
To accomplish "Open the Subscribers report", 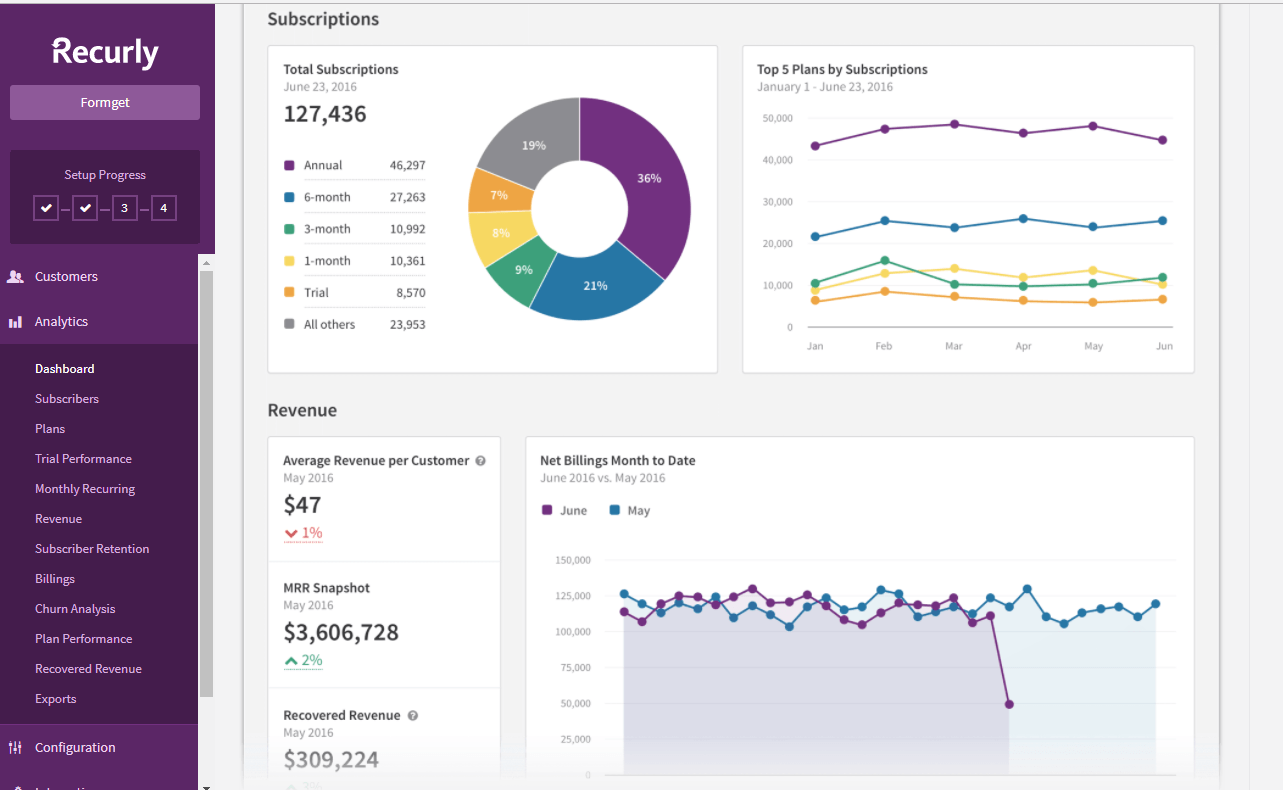I will [x=67, y=399].
